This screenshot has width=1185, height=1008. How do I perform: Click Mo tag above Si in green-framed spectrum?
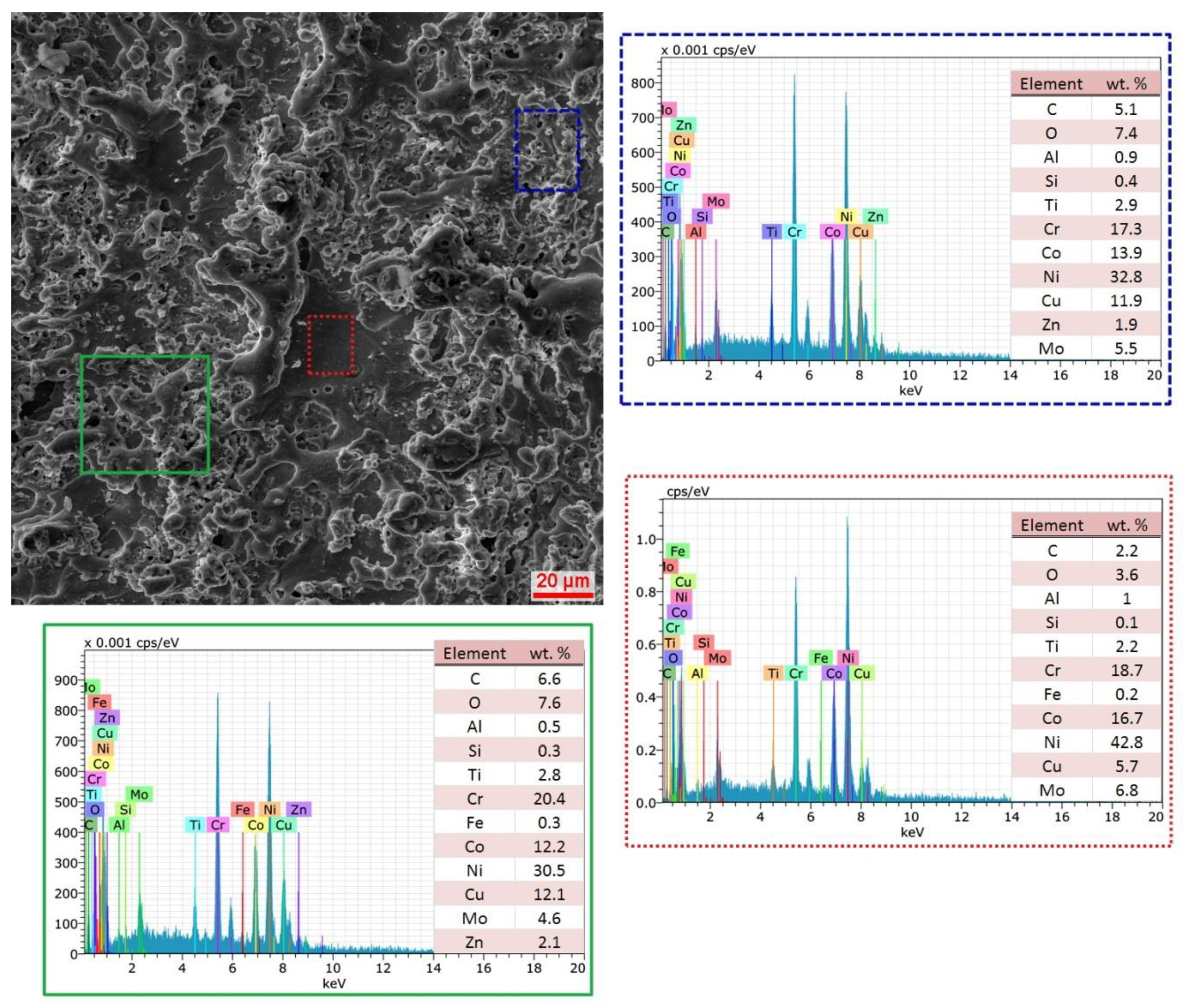click(139, 794)
